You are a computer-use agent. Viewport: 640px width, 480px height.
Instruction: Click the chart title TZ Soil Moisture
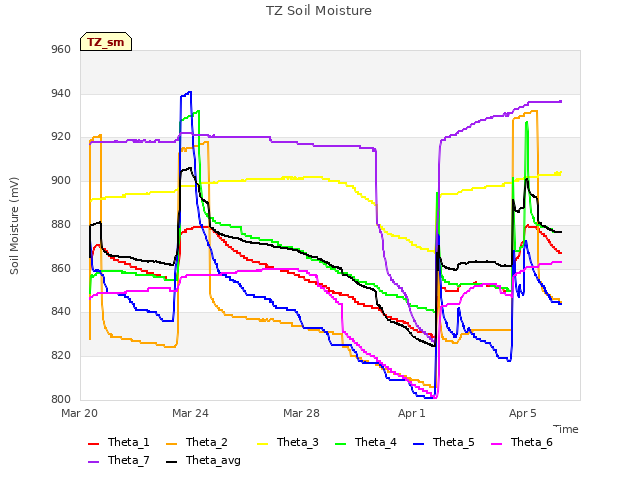coord(319,11)
